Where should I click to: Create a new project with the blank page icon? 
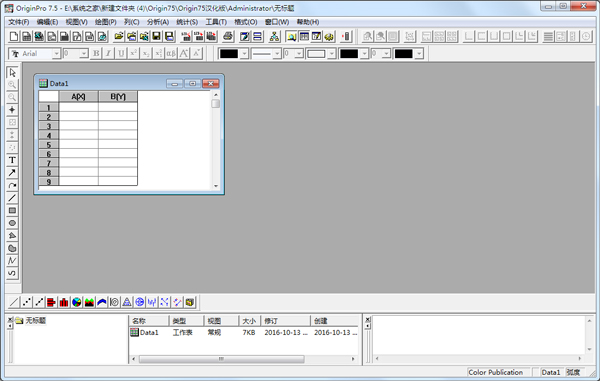tap(14, 36)
